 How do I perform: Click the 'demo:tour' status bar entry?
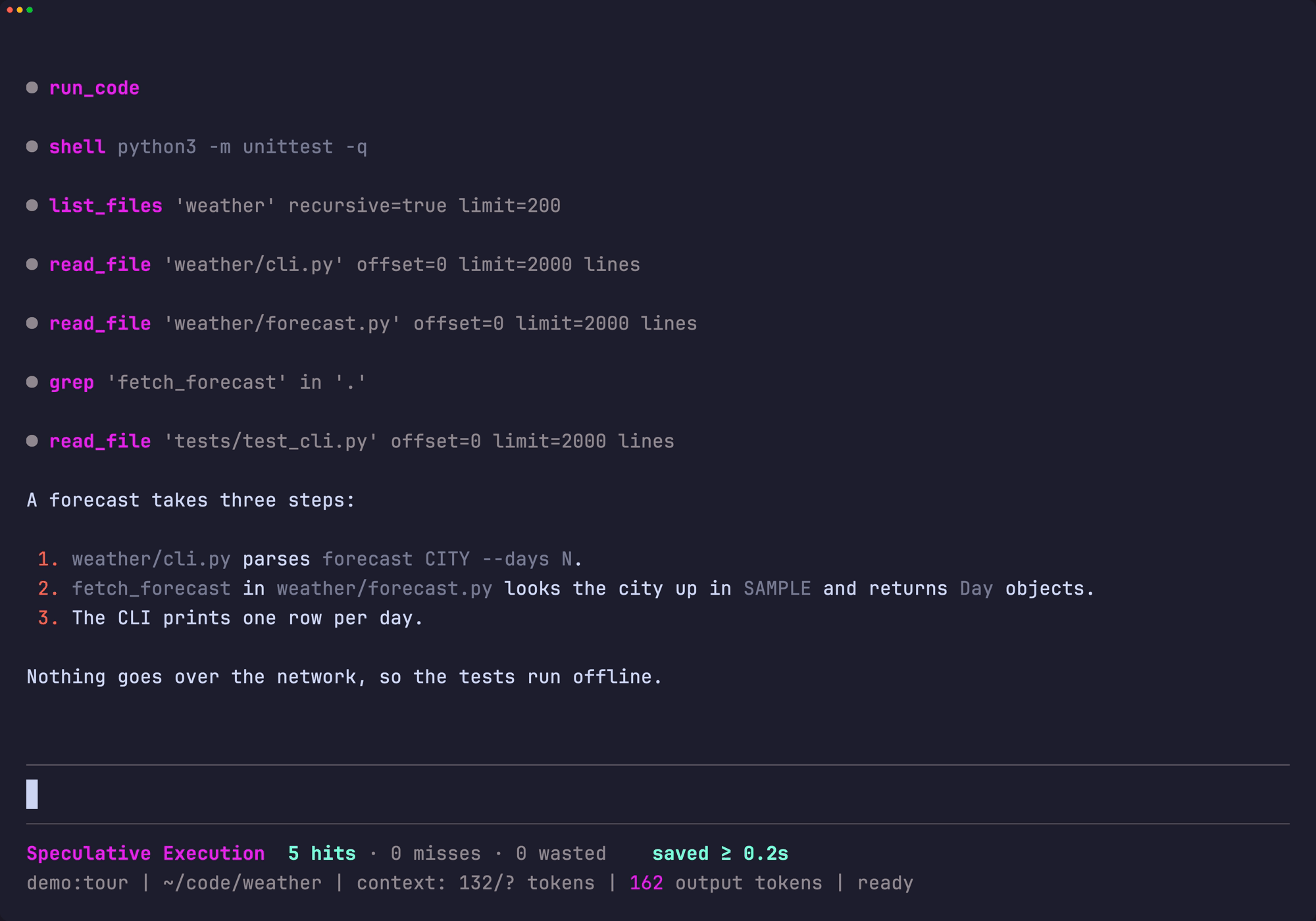point(77,883)
